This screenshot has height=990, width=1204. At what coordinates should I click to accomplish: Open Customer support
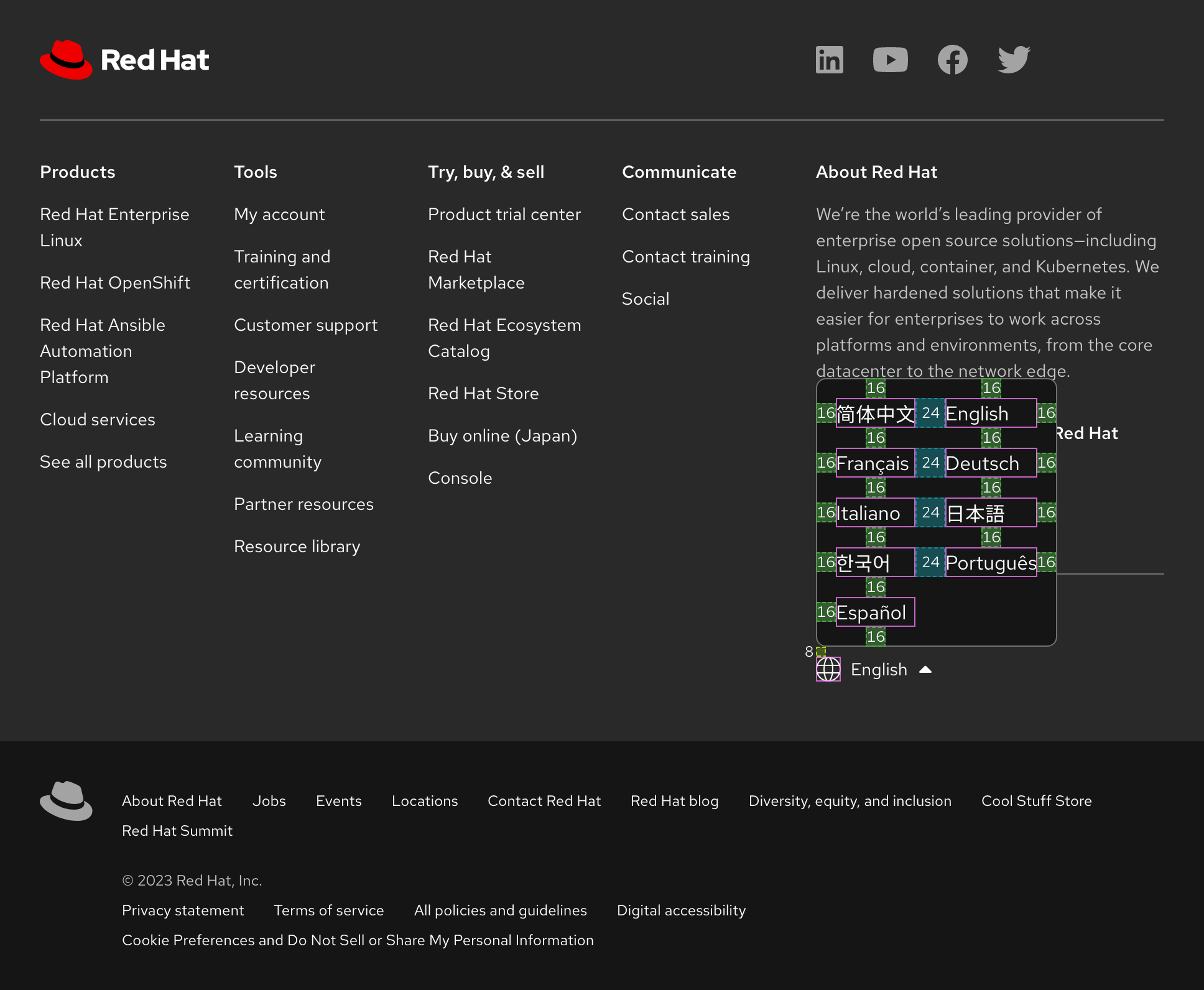click(x=306, y=325)
